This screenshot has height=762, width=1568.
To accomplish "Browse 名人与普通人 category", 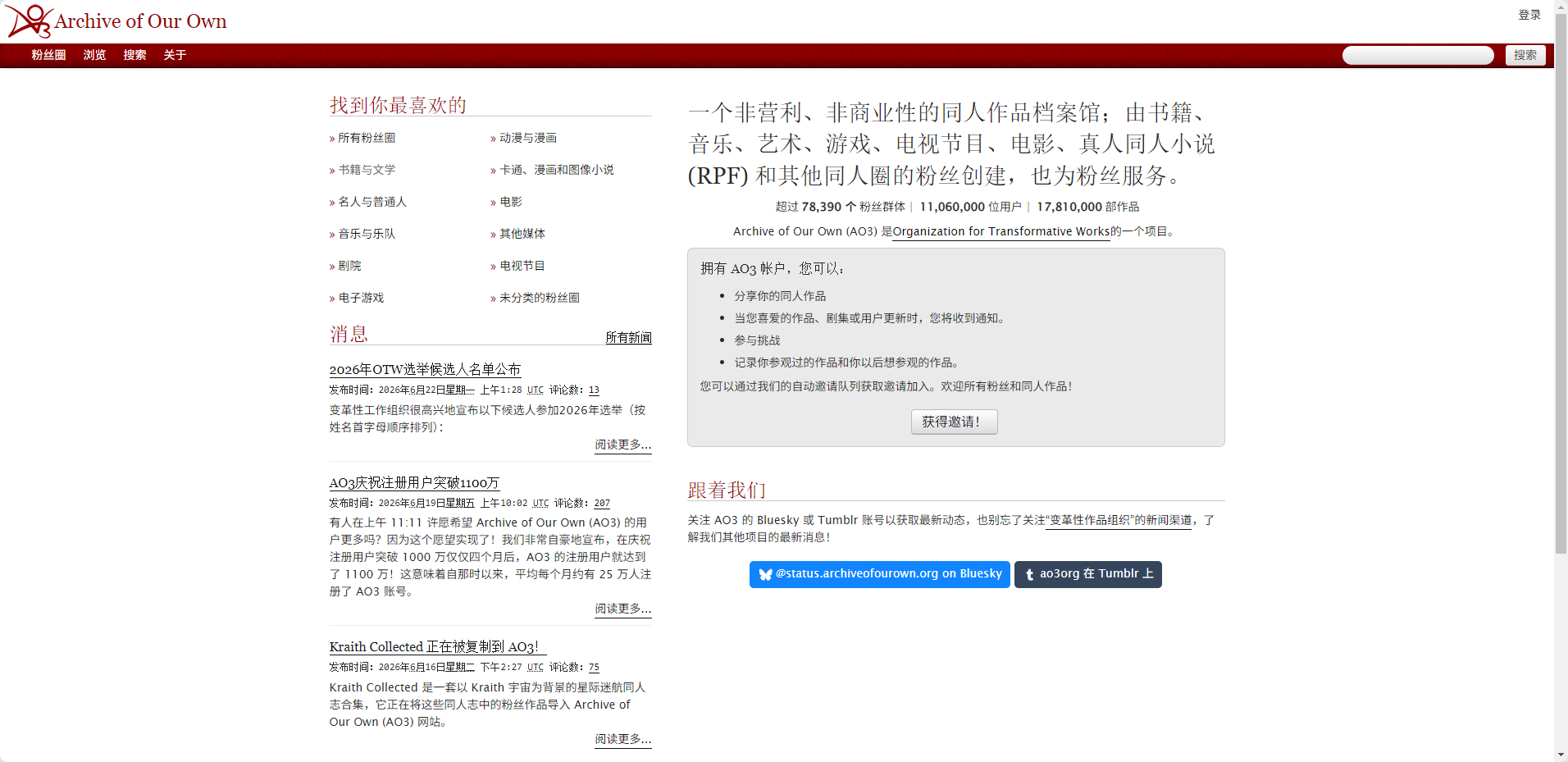I will pos(372,202).
